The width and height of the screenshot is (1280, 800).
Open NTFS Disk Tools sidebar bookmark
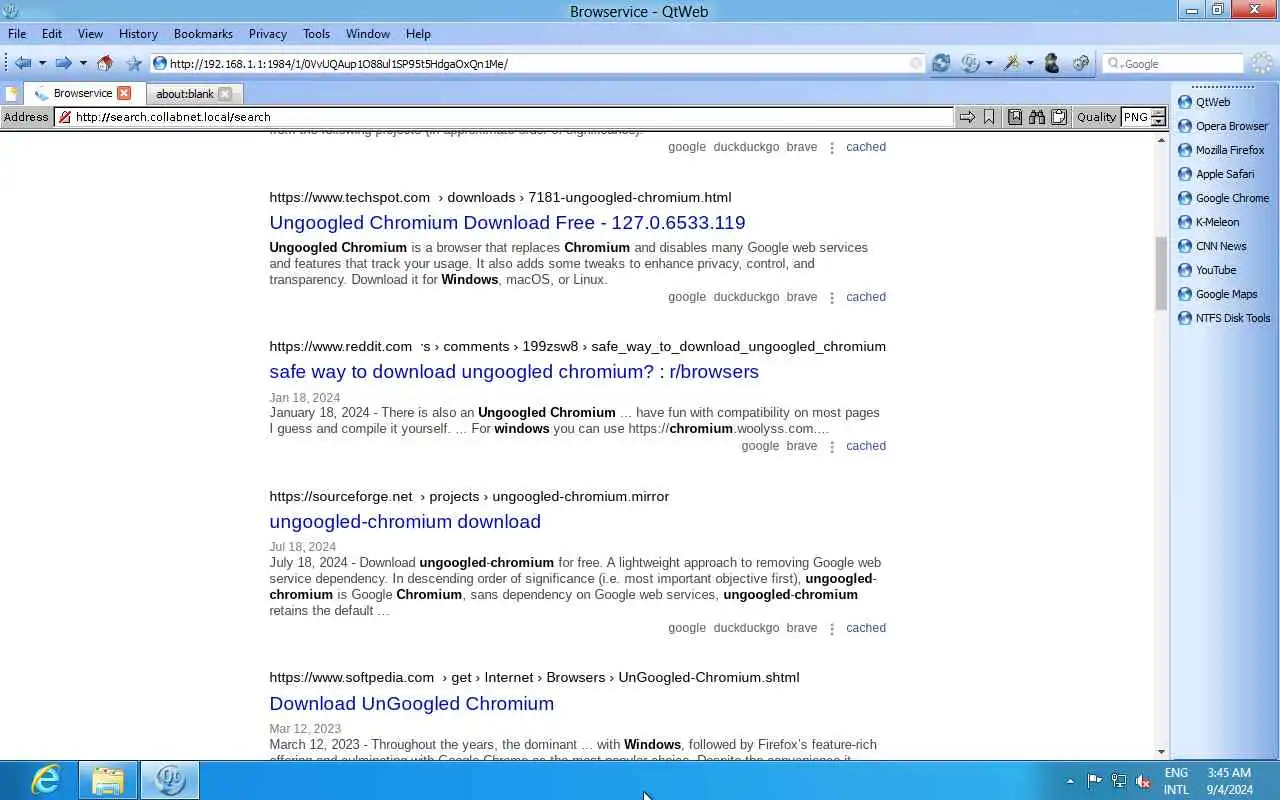coord(1224,318)
